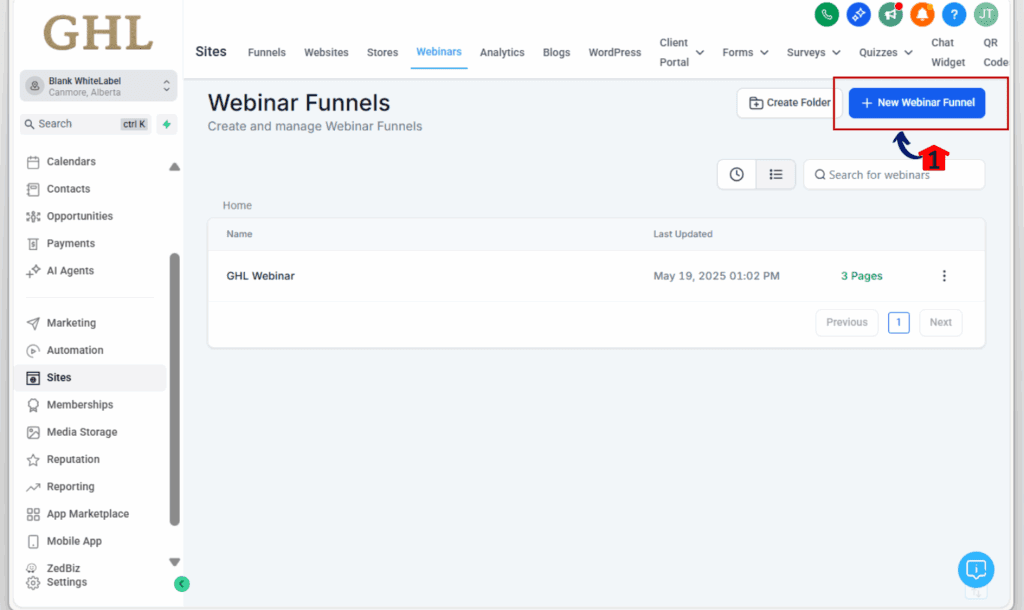Click the Create Folder button
The image size is (1024, 610).
[x=789, y=103]
